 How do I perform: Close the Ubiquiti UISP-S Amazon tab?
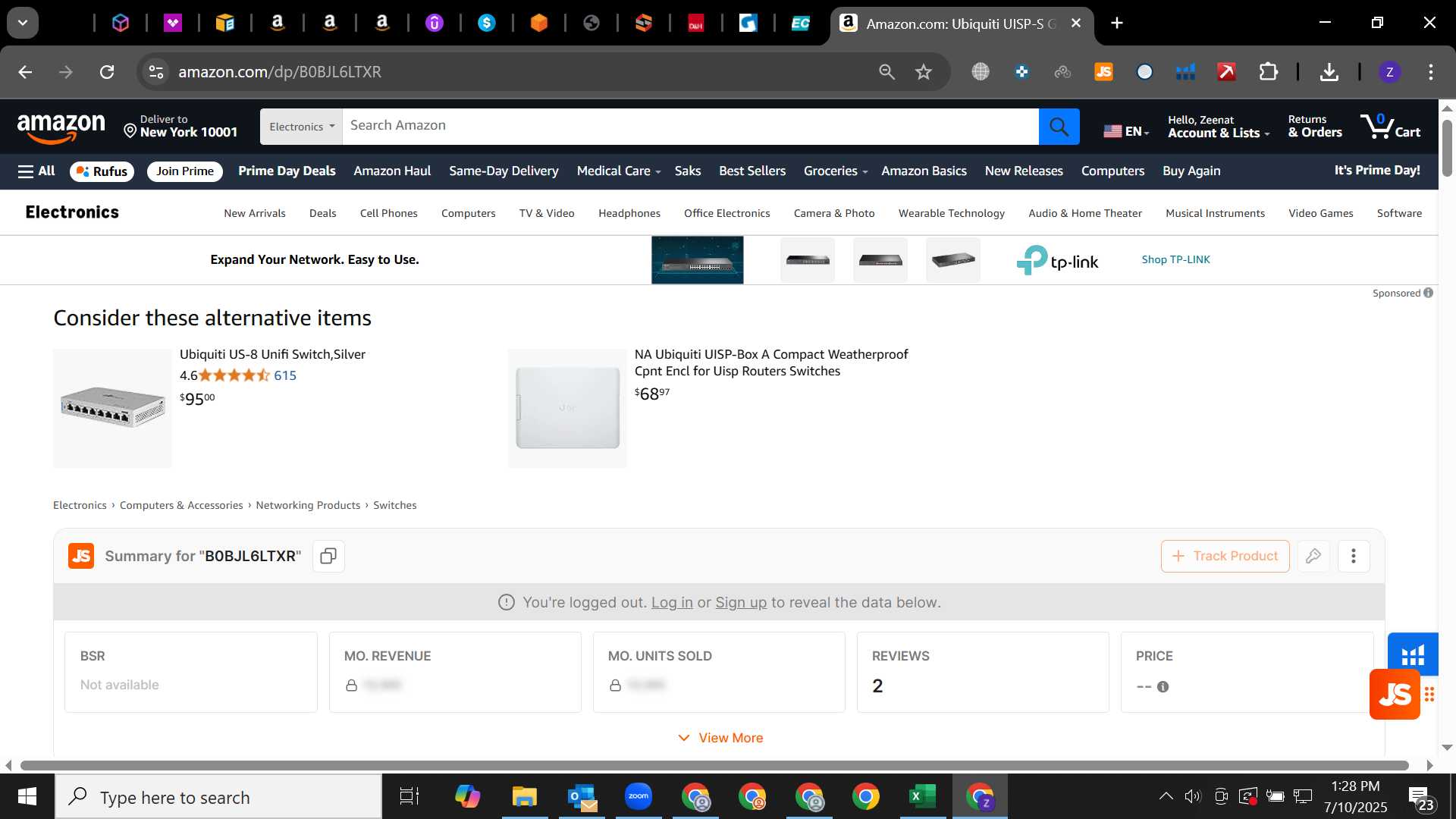coord(1075,24)
